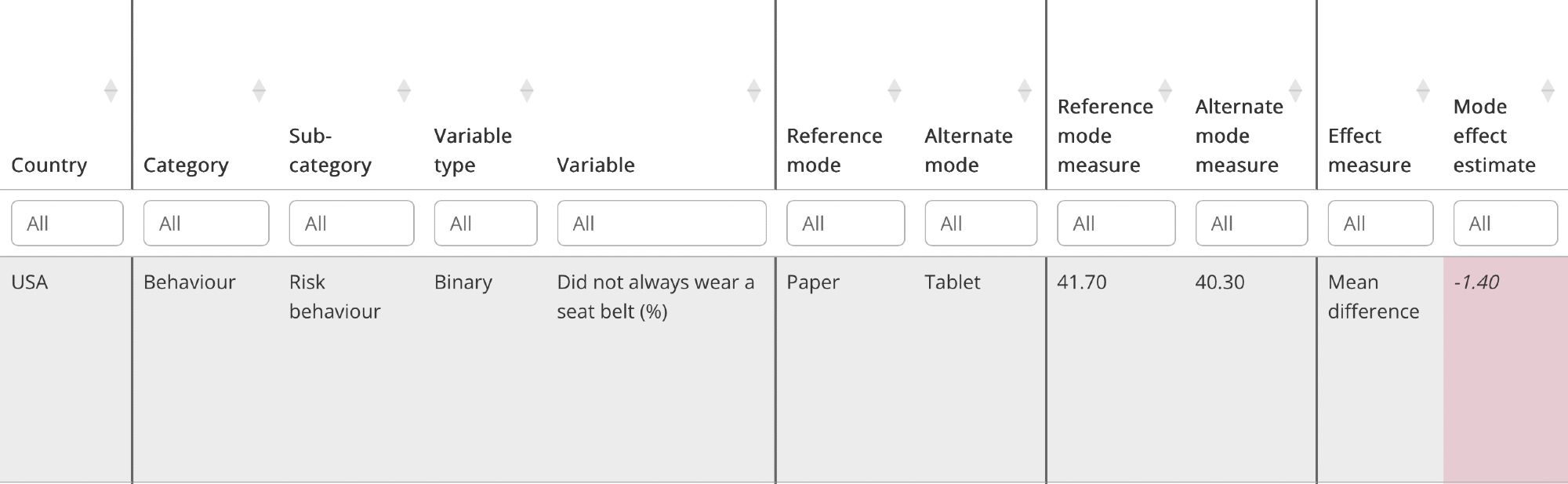Click Reference mode sort icon
The image size is (1568, 484).
point(894,91)
